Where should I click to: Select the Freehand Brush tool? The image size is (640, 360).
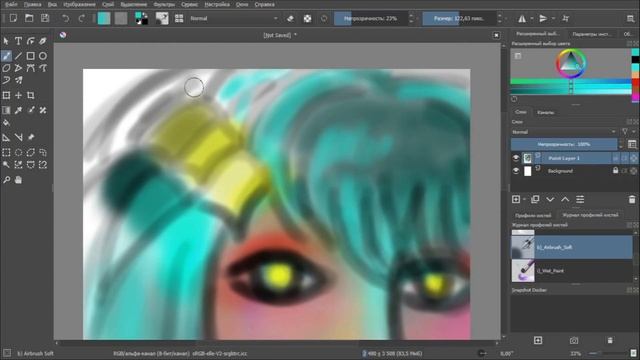coord(6,56)
